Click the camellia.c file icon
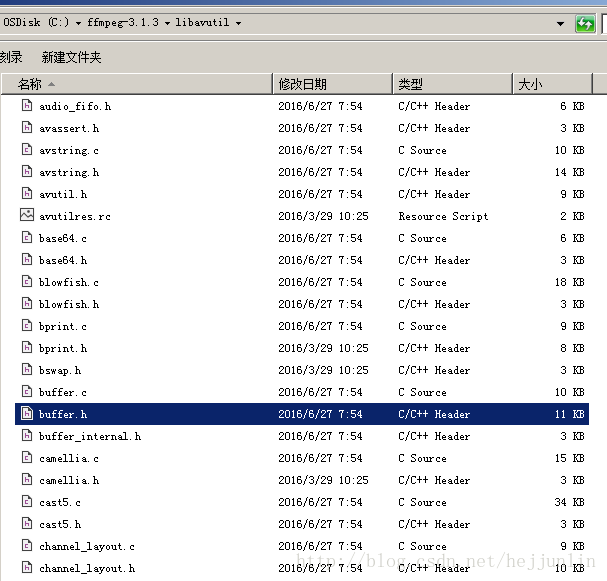 (27, 458)
